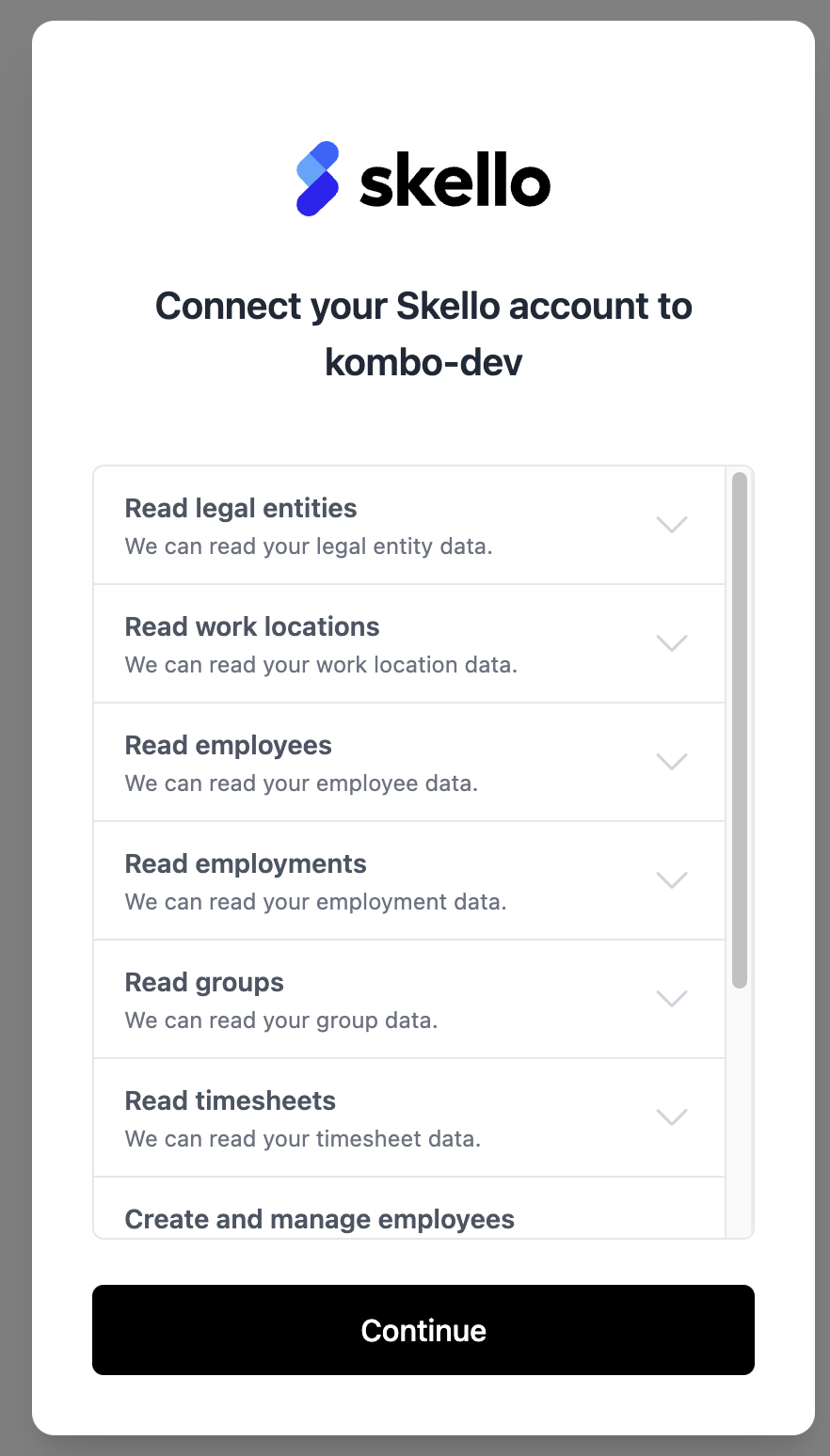Click the scrollbar track below the thumb
The width and height of the screenshot is (830, 1456).
click(x=740, y=1110)
